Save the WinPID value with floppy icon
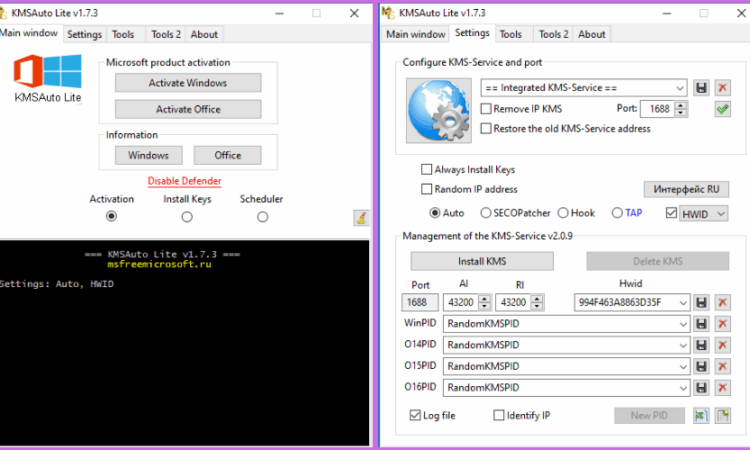 click(701, 324)
